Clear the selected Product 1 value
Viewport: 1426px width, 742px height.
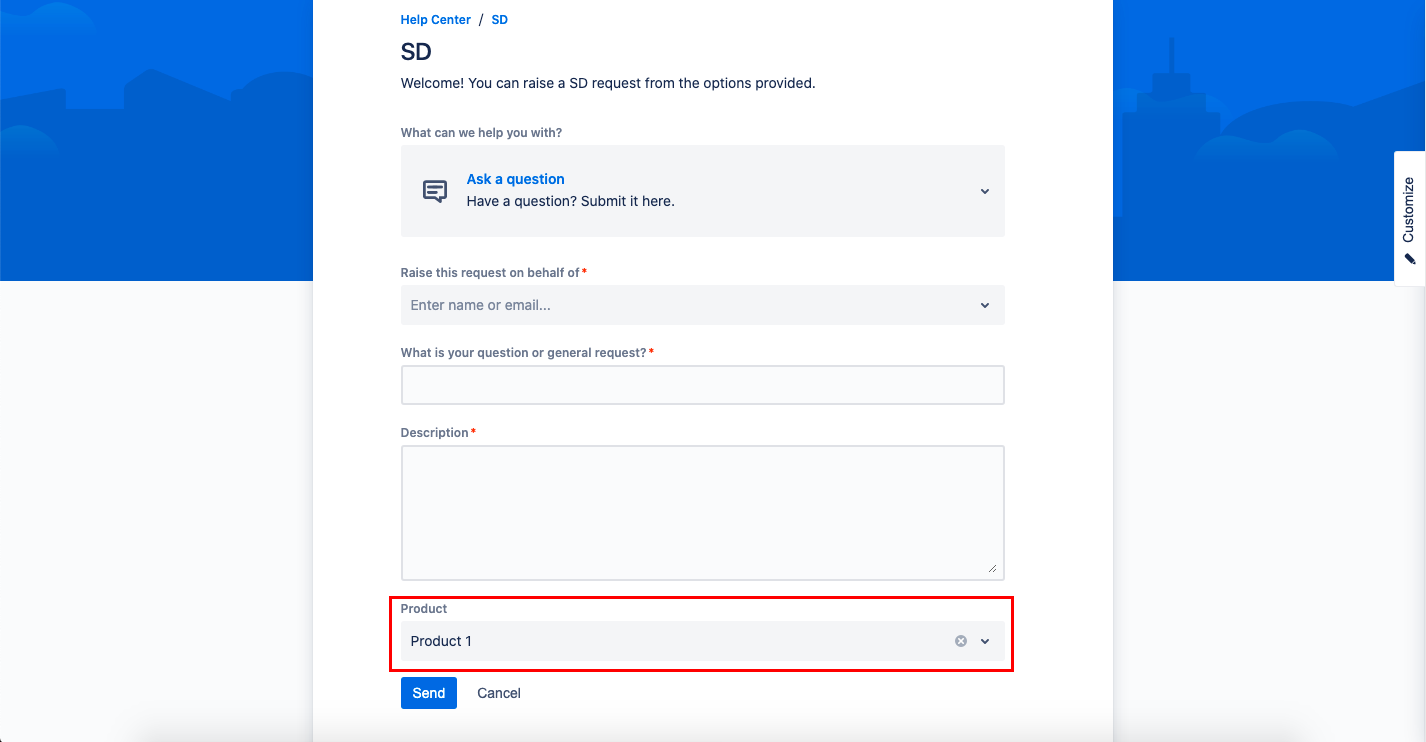pyautogui.click(x=961, y=641)
